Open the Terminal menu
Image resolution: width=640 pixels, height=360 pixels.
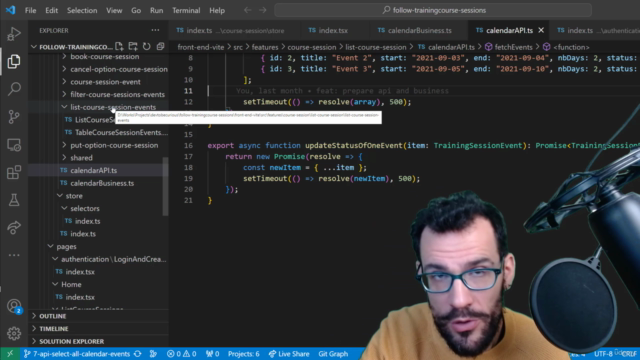186,10
